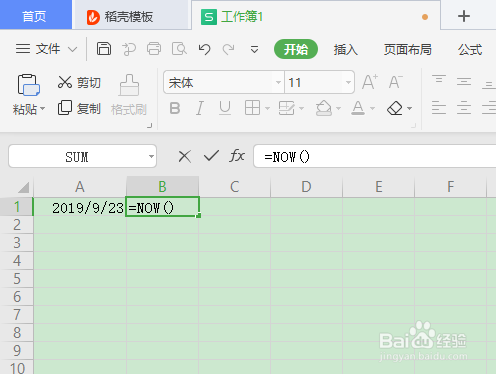Align text to vertical middle
Image resolution: width=496 pixels, height=374 pixels.
[464, 82]
